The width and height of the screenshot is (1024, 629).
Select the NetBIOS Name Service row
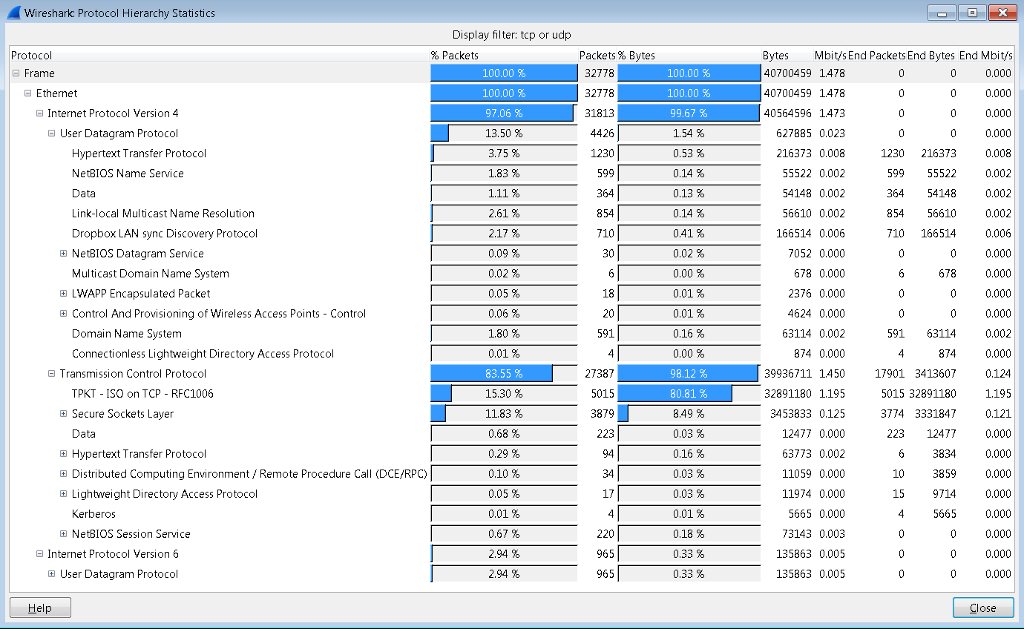pyautogui.click(x=512, y=173)
